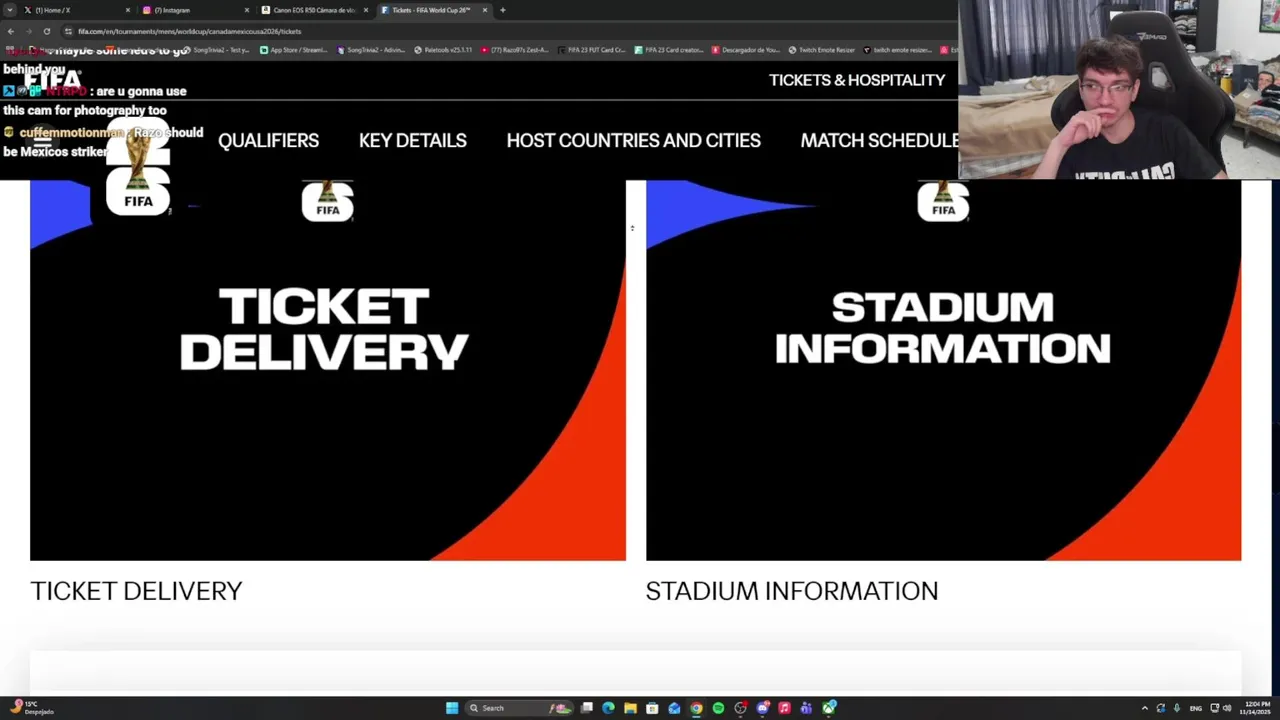1280x720 pixels.
Task: Launch Microsoft Edge from the taskbar
Action: click(608, 708)
